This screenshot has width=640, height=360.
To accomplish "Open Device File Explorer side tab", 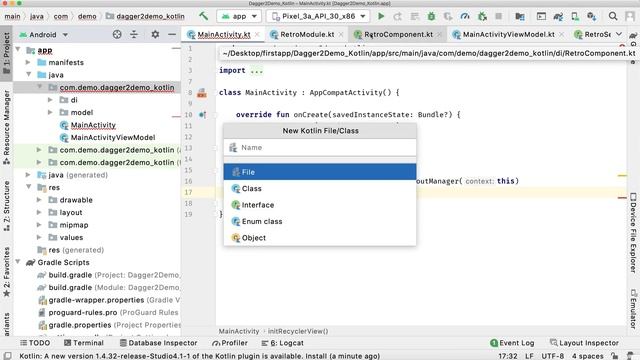I will pos(633,233).
